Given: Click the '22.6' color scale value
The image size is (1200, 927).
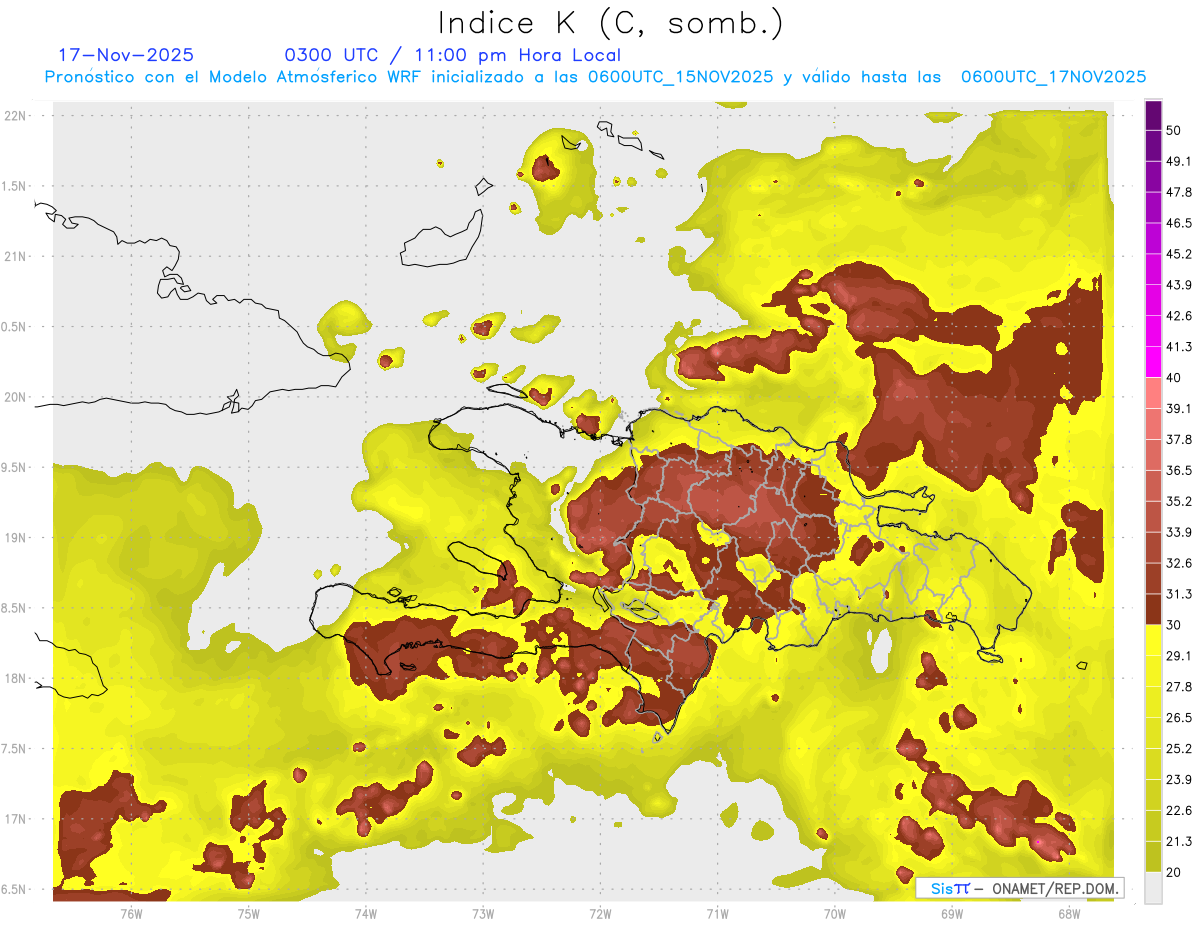Looking at the screenshot, I should click(1179, 811).
